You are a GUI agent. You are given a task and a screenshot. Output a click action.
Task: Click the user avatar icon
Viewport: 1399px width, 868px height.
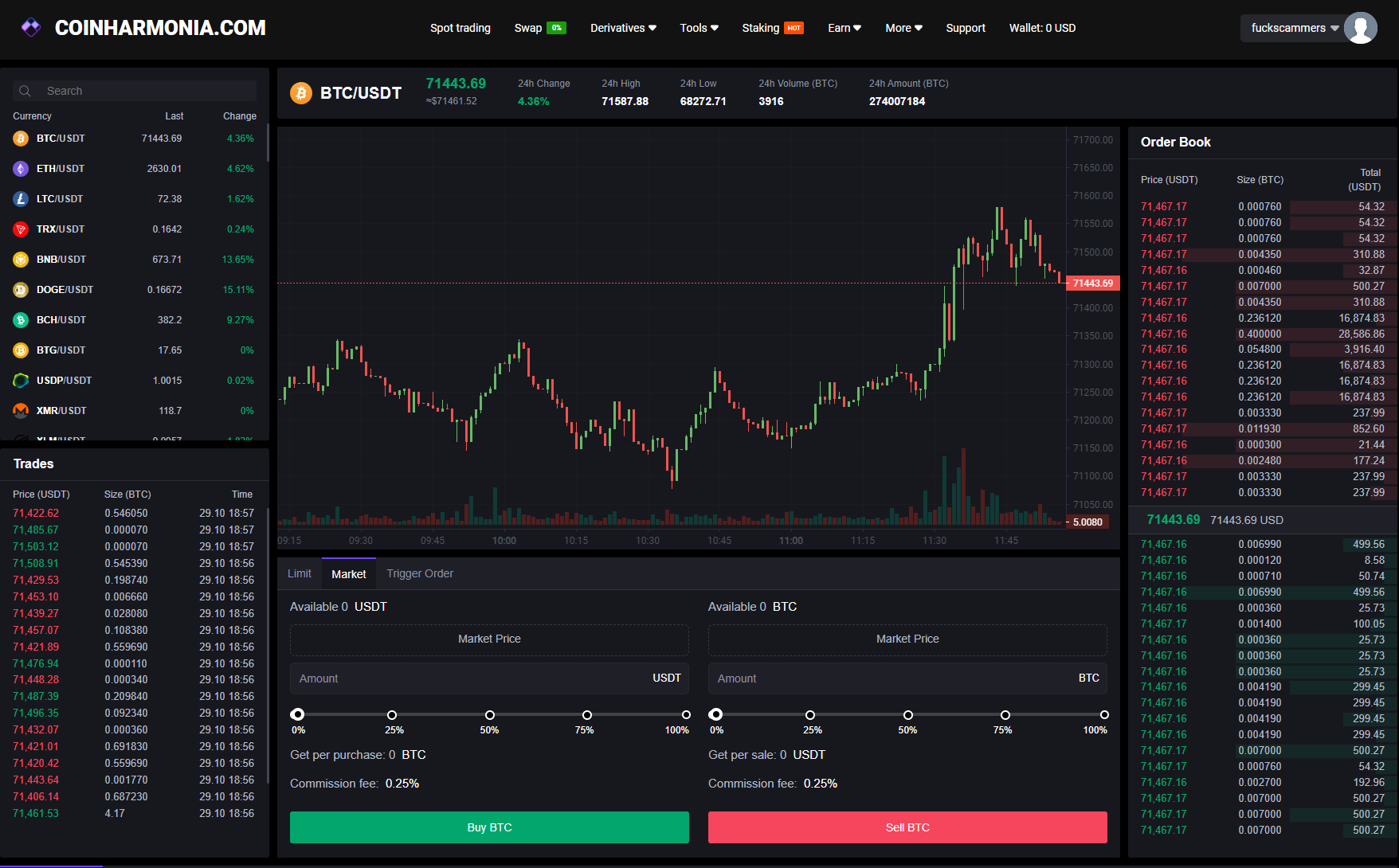tap(1360, 28)
